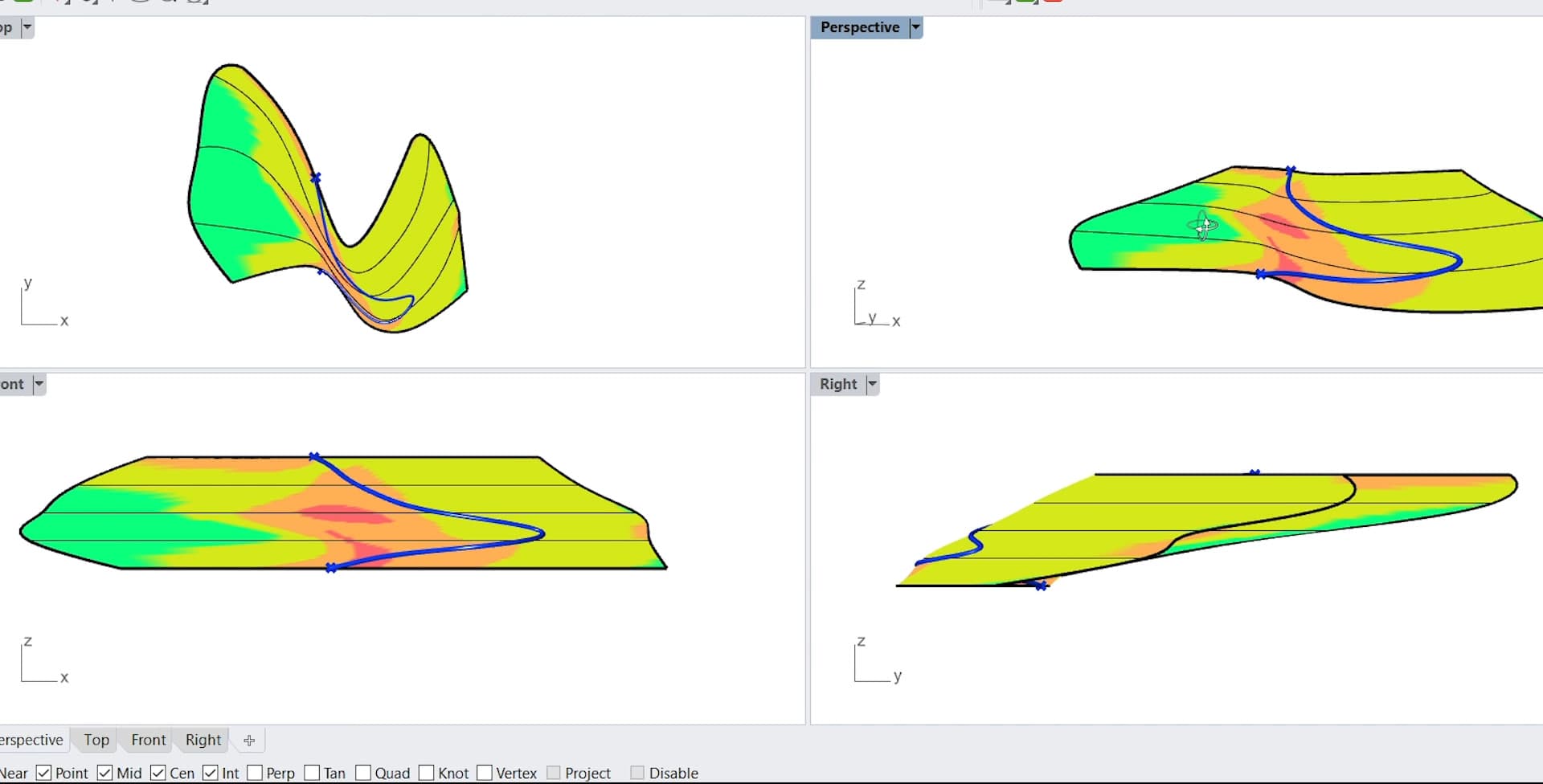Select blue curve's upper endpoint in Front view
1543x784 pixels.
pos(314,457)
